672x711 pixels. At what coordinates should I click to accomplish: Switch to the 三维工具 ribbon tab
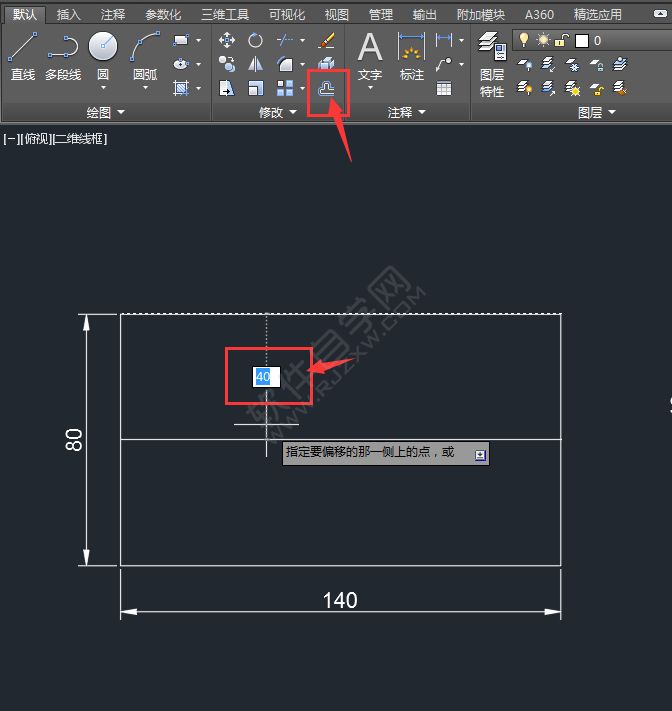pyautogui.click(x=225, y=15)
